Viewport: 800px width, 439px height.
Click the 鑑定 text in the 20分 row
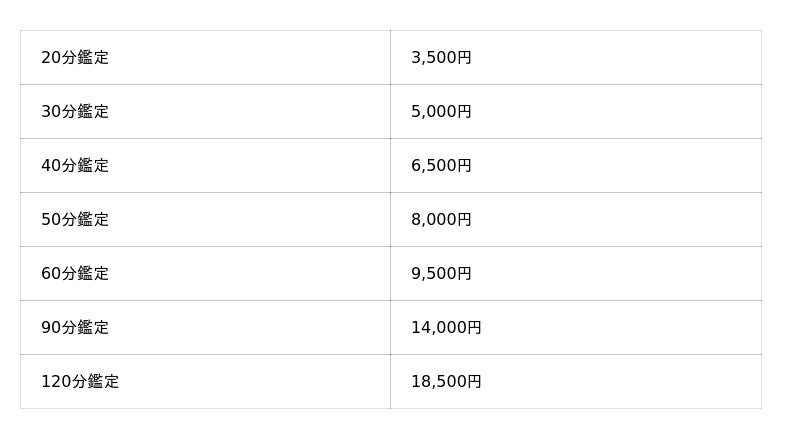tap(93, 58)
